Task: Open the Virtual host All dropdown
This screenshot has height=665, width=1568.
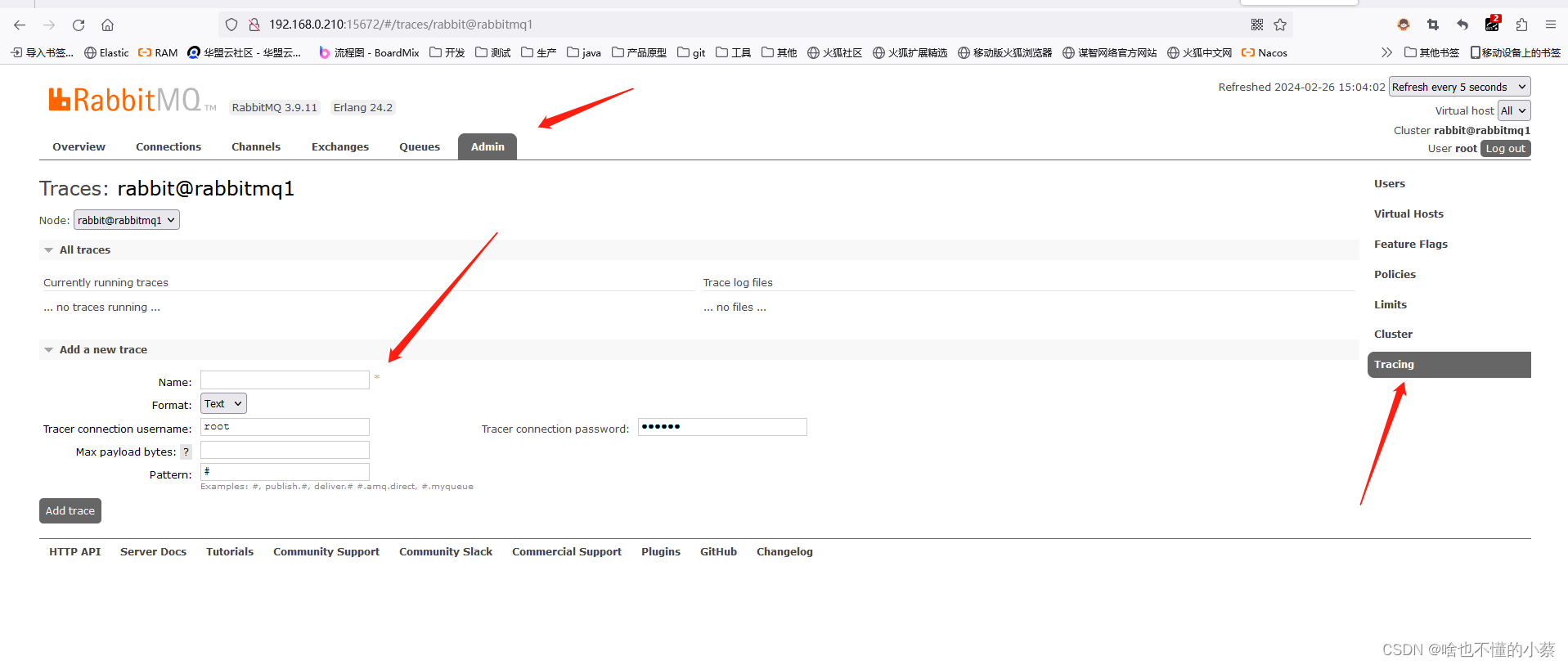Action: coord(1514,110)
